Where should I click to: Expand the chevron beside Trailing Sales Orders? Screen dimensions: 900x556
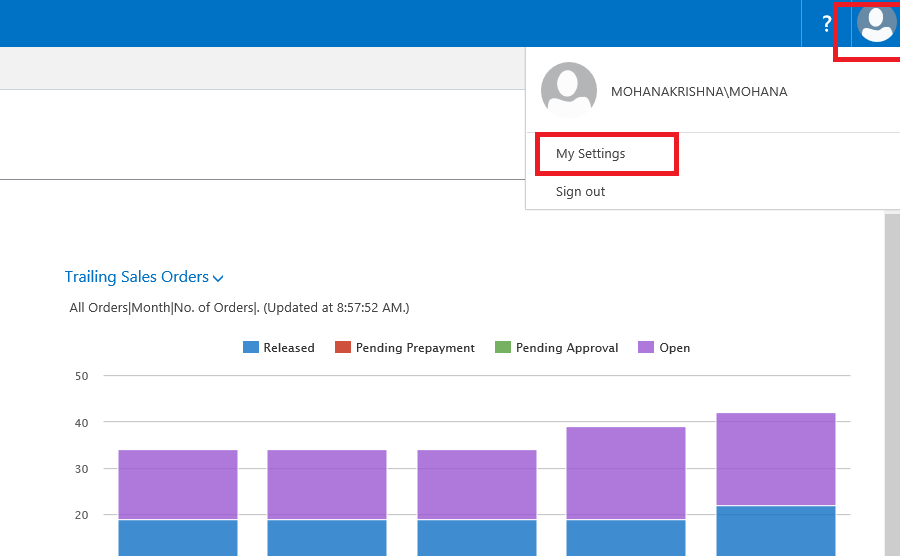pos(218,279)
